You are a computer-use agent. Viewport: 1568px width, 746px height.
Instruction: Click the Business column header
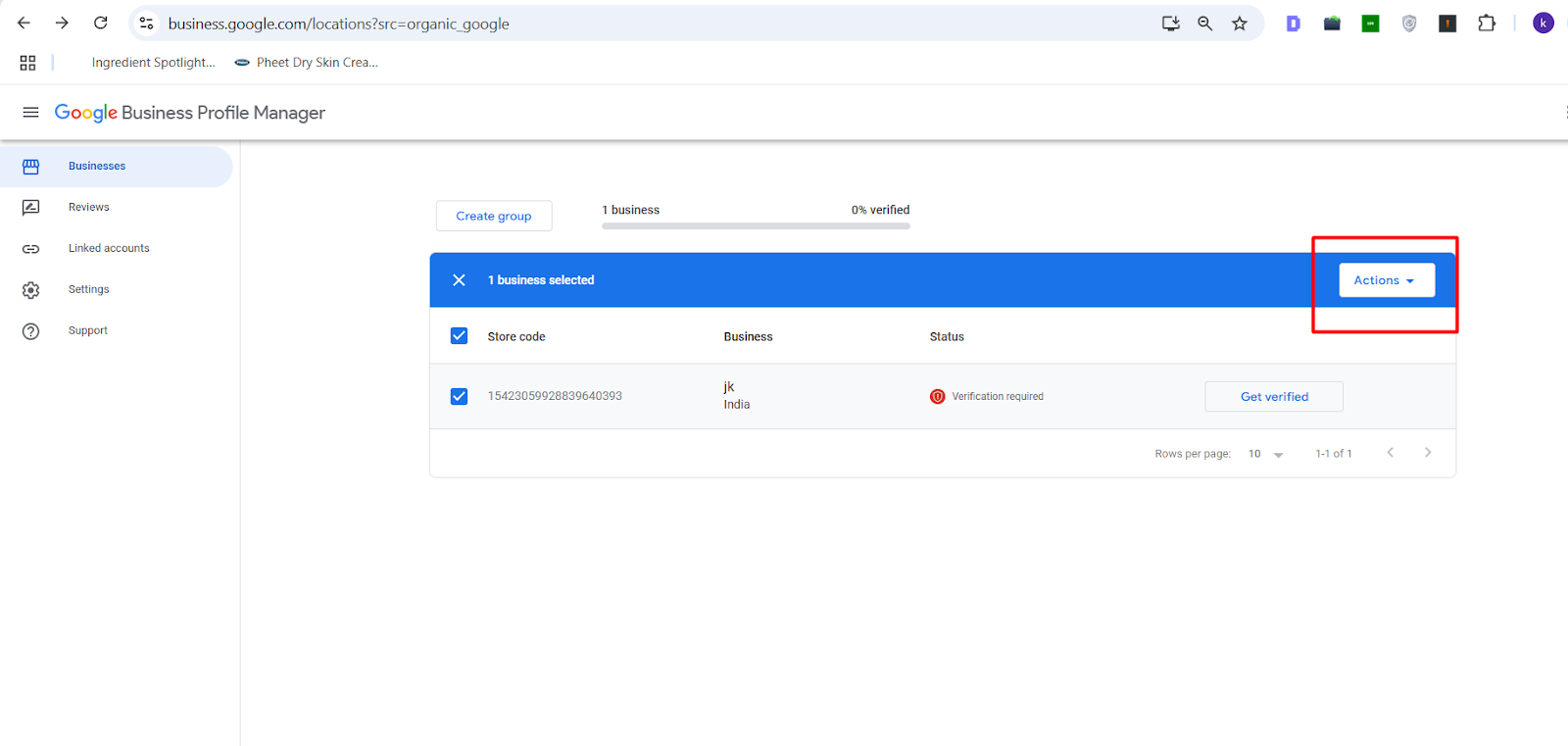(x=748, y=336)
